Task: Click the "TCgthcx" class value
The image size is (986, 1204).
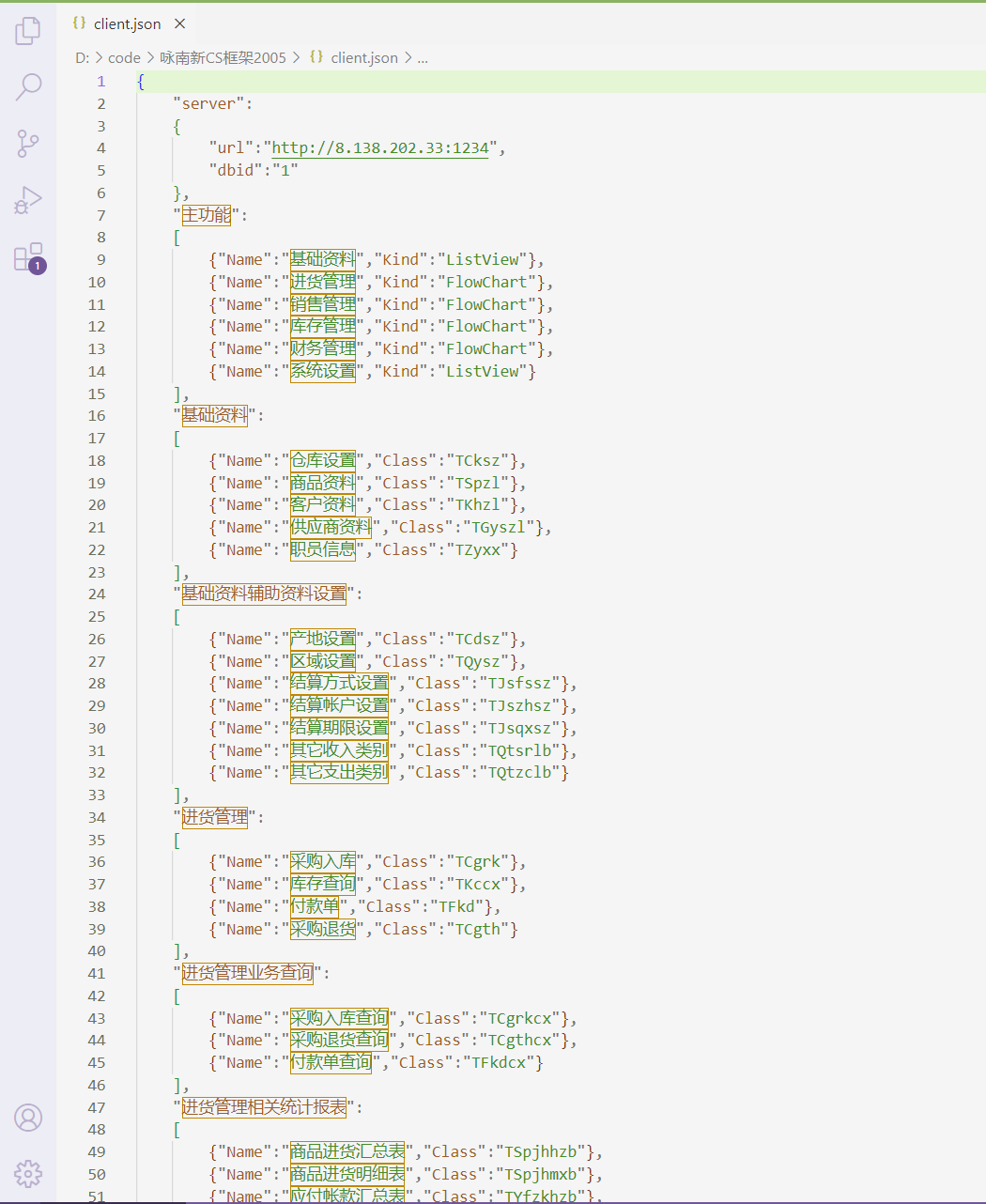Action: coord(520,1040)
